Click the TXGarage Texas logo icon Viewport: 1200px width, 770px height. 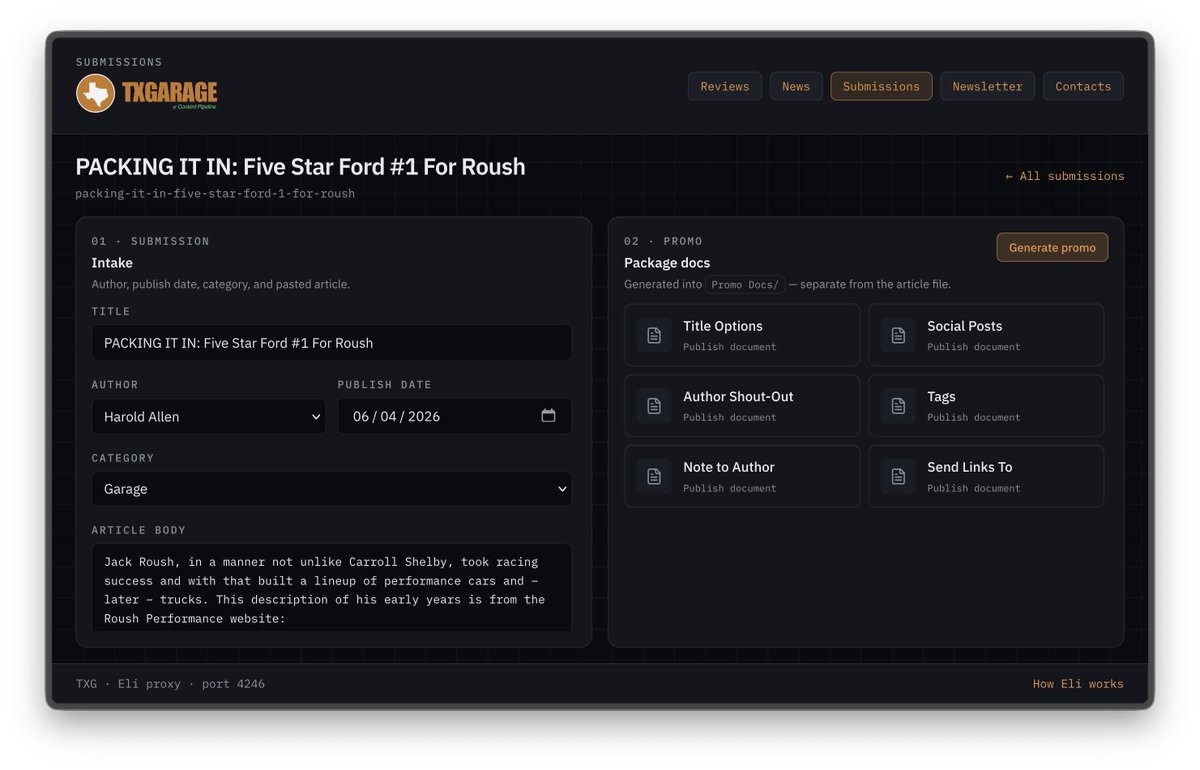pyautogui.click(x=96, y=93)
